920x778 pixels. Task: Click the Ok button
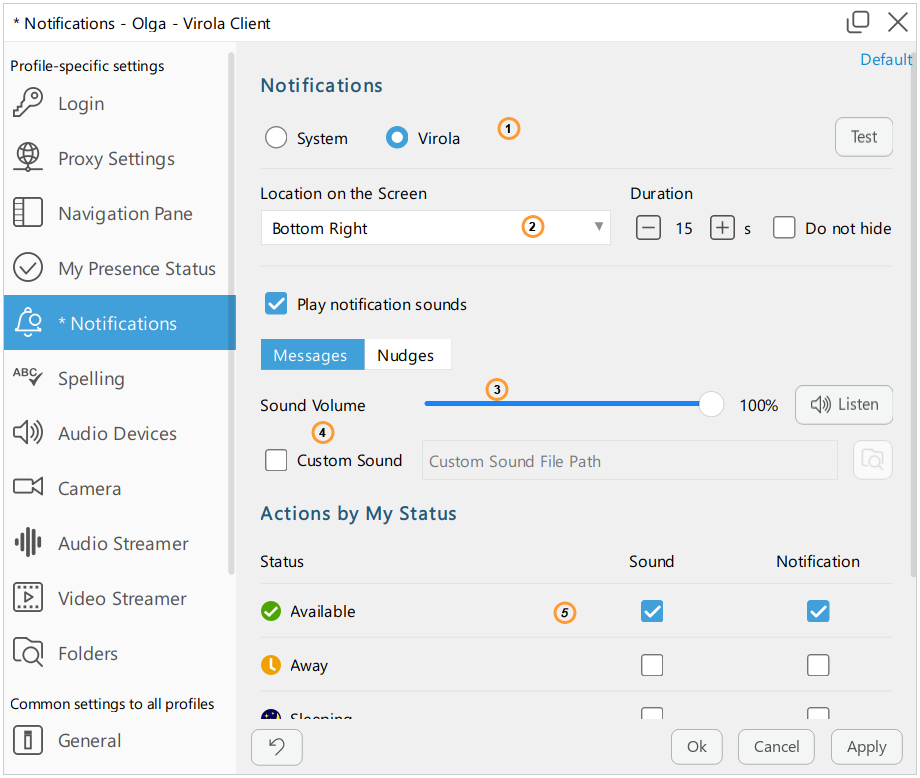[x=696, y=747]
